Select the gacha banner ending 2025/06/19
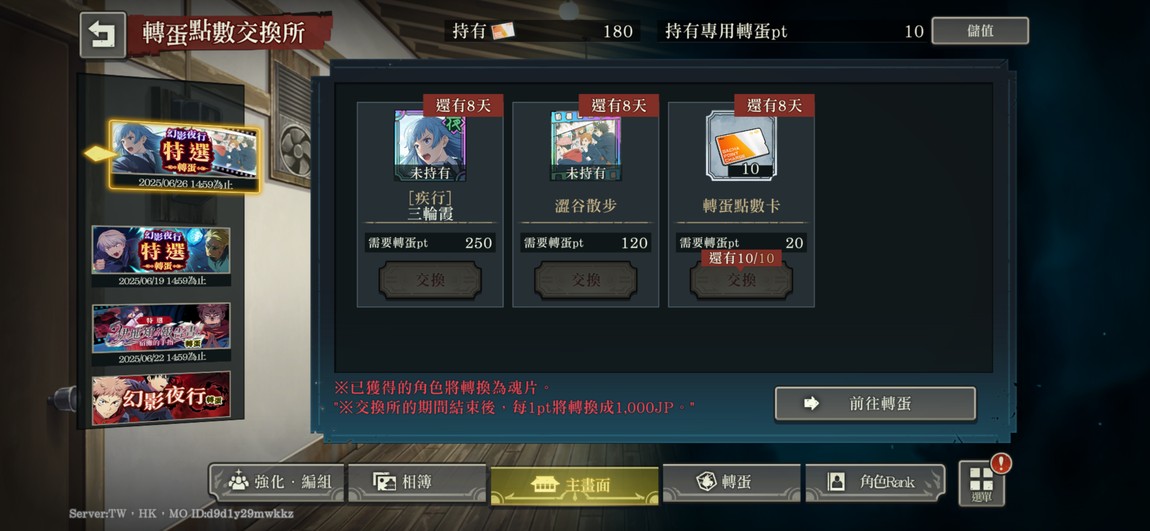1150x531 pixels. click(161, 256)
